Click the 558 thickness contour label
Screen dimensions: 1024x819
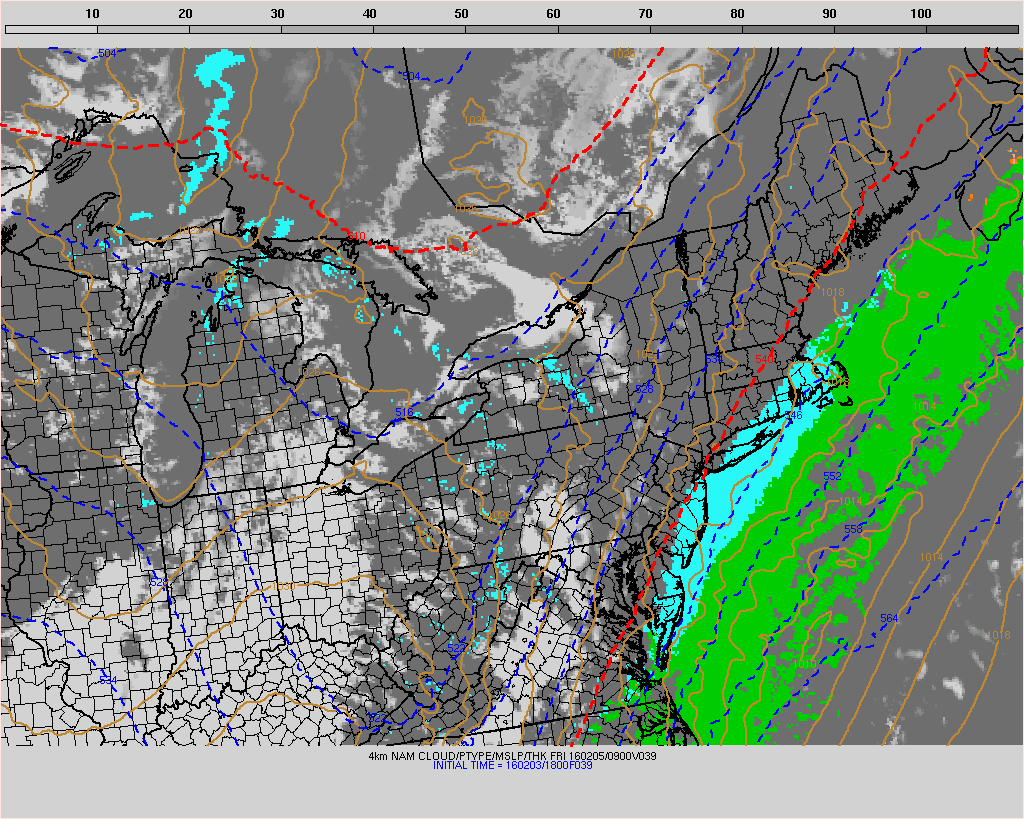click(x=851, y=527)
